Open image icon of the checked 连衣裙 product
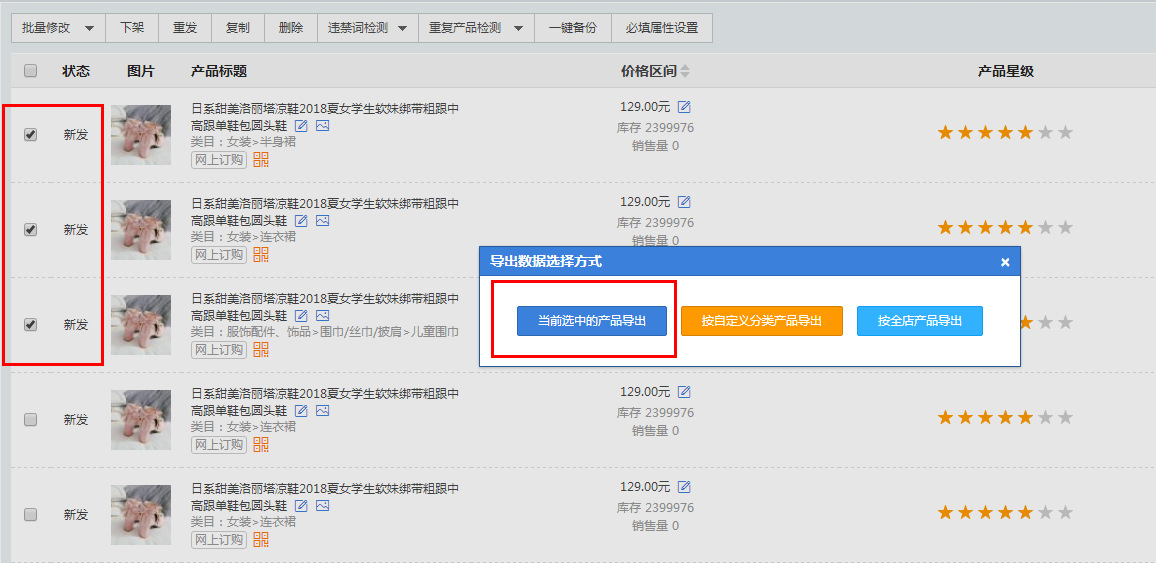The image size is (1156, 563). pyautogui.click(x=322, y=220)
